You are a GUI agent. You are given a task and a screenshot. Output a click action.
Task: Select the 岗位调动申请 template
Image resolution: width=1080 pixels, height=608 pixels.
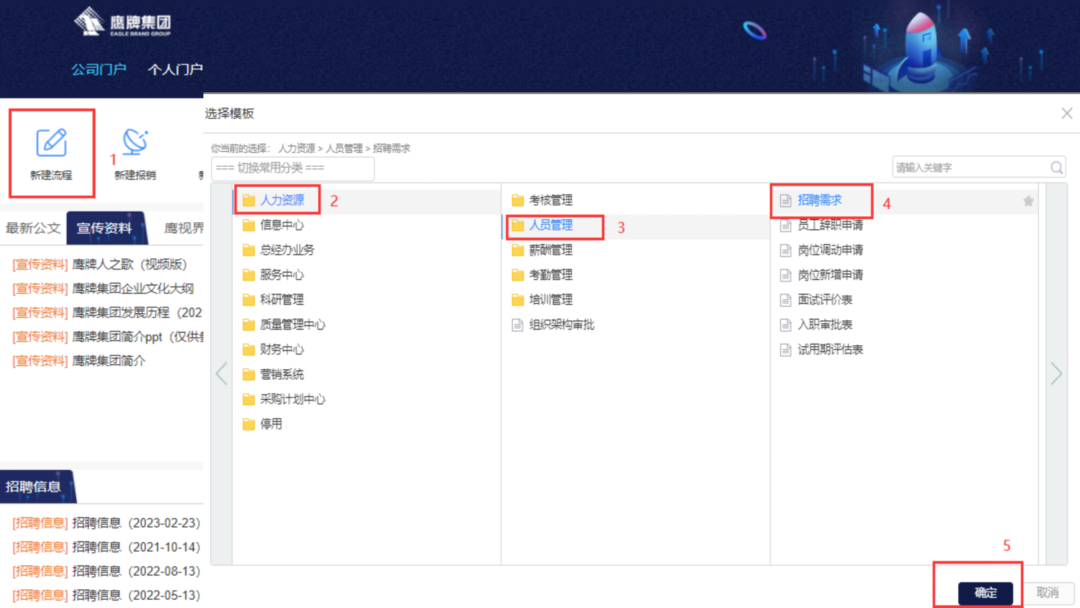click(822, 250)
